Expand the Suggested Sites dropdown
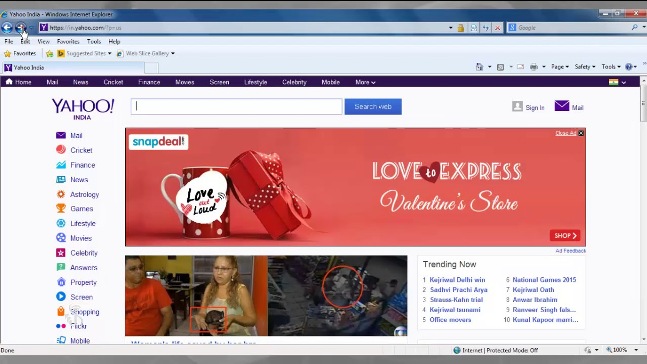Image resolution: width=647 pixels, height=364 pixels. click(110, 54)
